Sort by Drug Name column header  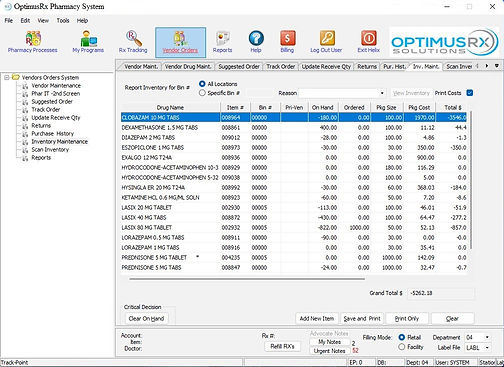pos(170,108)
